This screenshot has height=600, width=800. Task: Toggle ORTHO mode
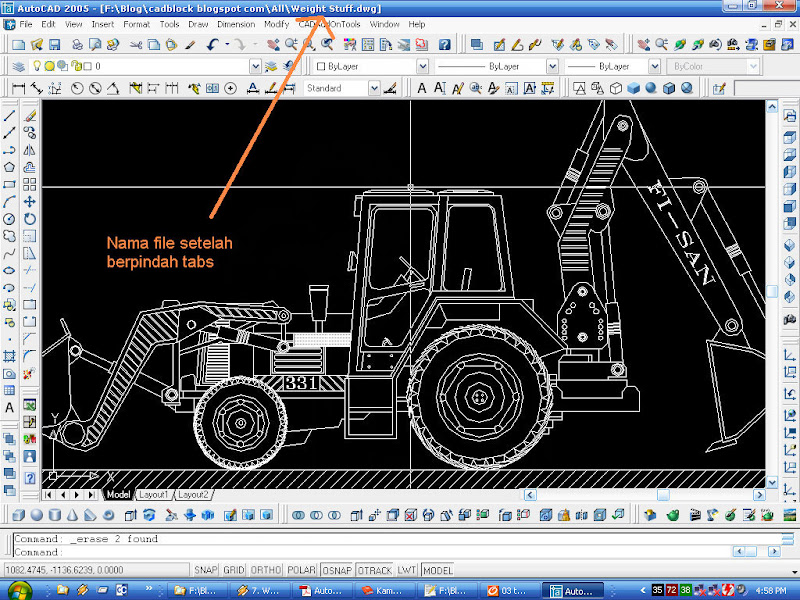pos(266,570)
